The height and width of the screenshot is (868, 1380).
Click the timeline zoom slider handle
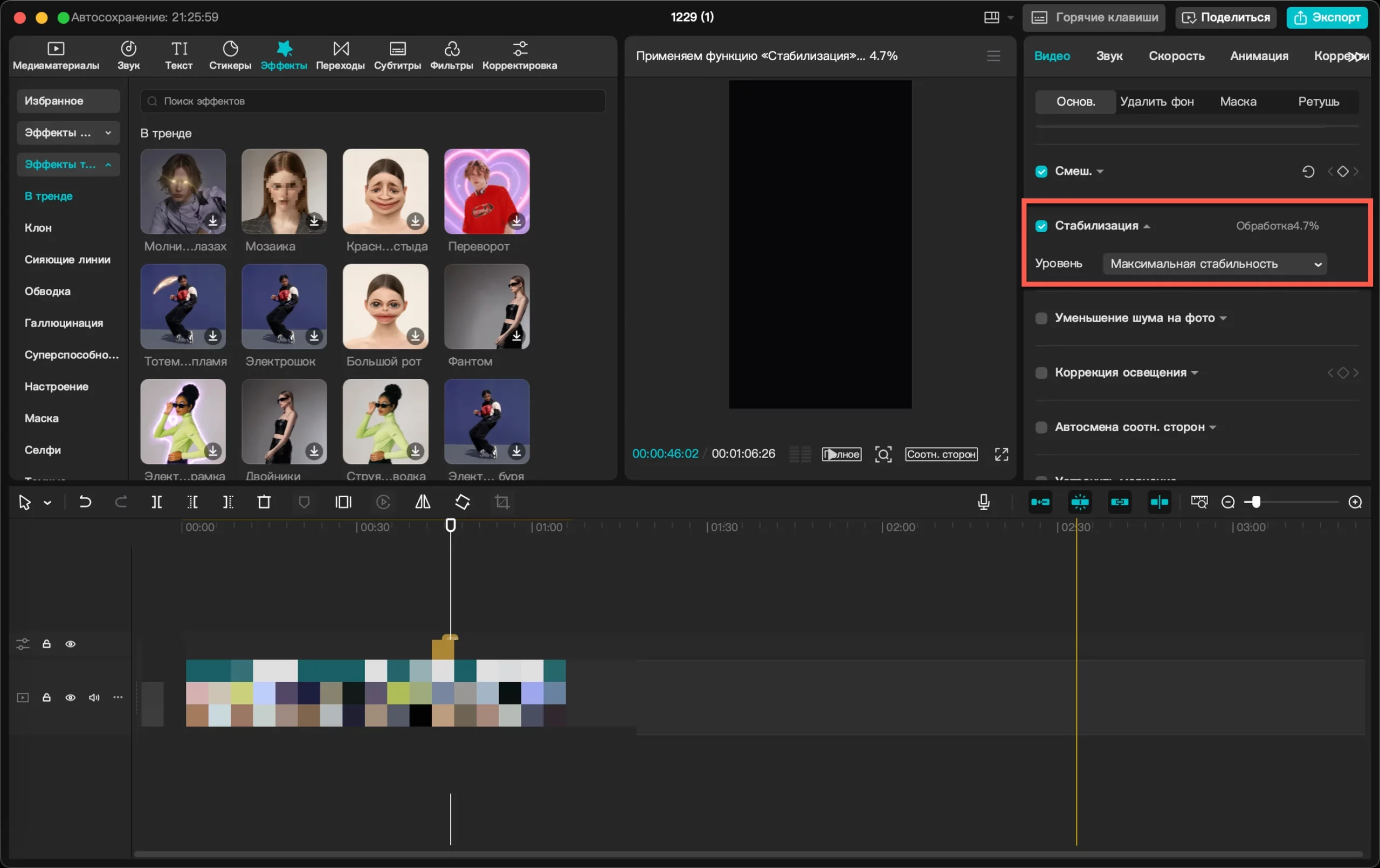pyautogui.click(x=1255, y=503)
